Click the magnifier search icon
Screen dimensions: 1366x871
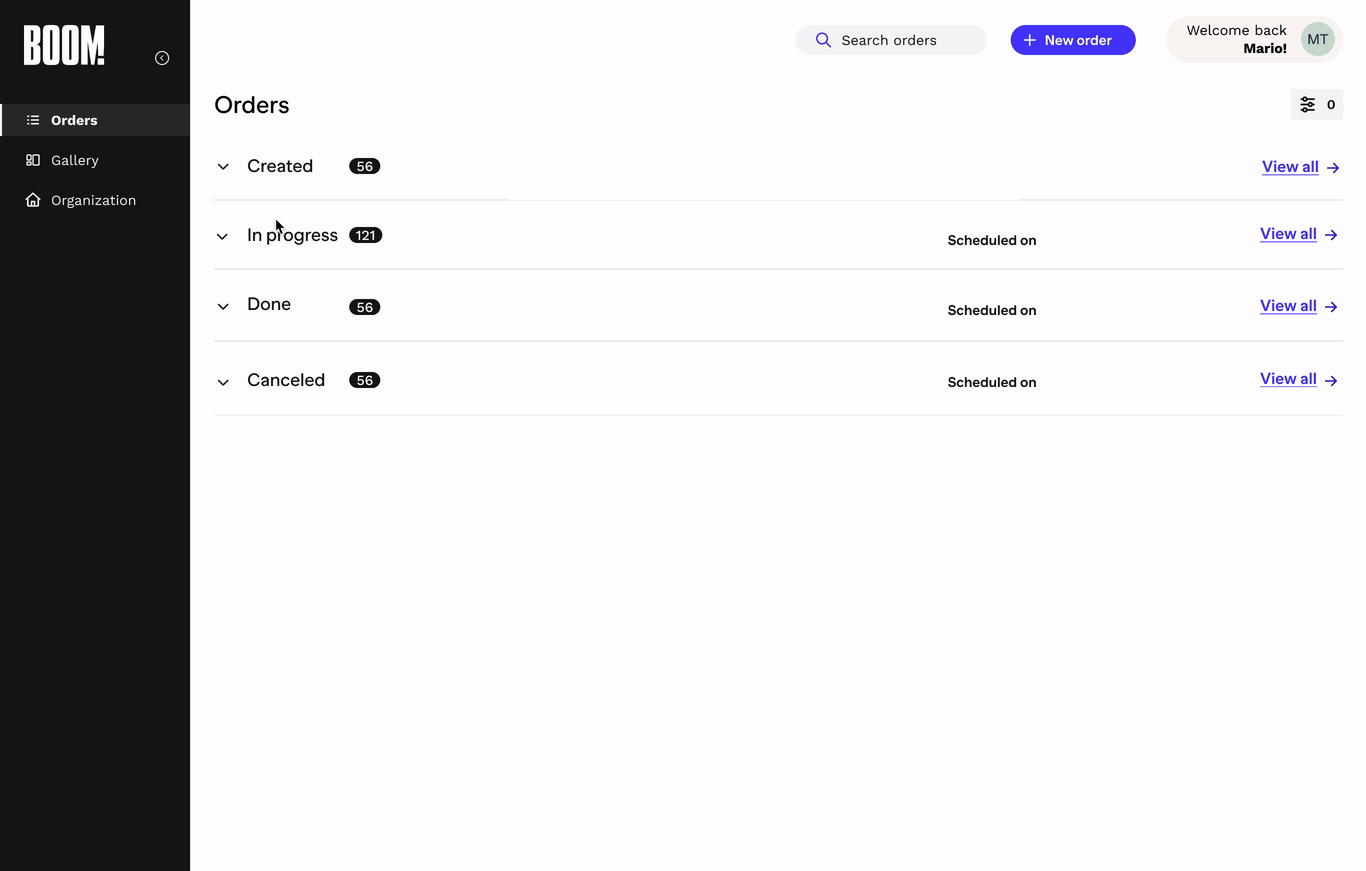(x=823, y=40)
